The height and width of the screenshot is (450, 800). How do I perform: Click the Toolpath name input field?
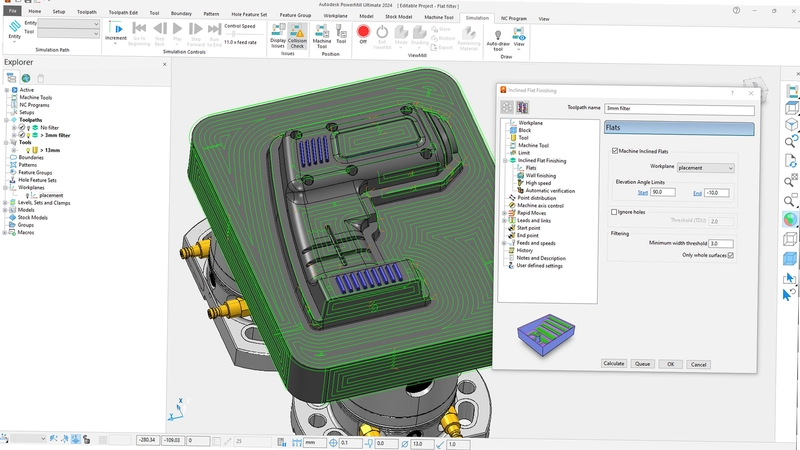click(679, 109)
